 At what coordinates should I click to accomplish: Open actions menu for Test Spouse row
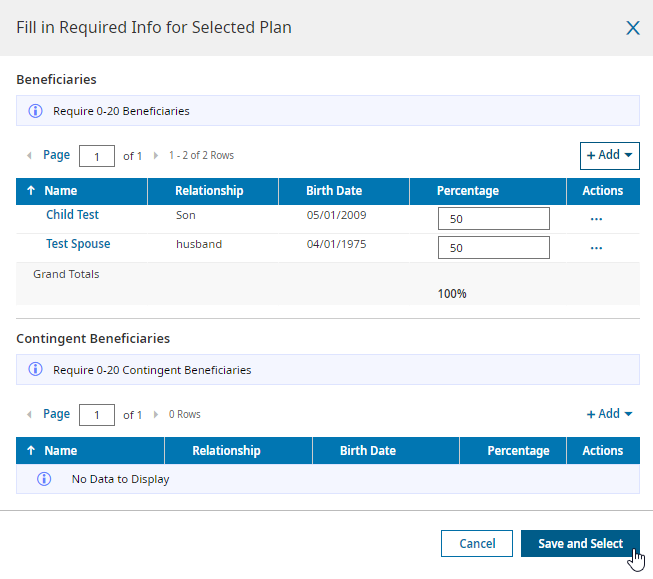pos(596,248)
